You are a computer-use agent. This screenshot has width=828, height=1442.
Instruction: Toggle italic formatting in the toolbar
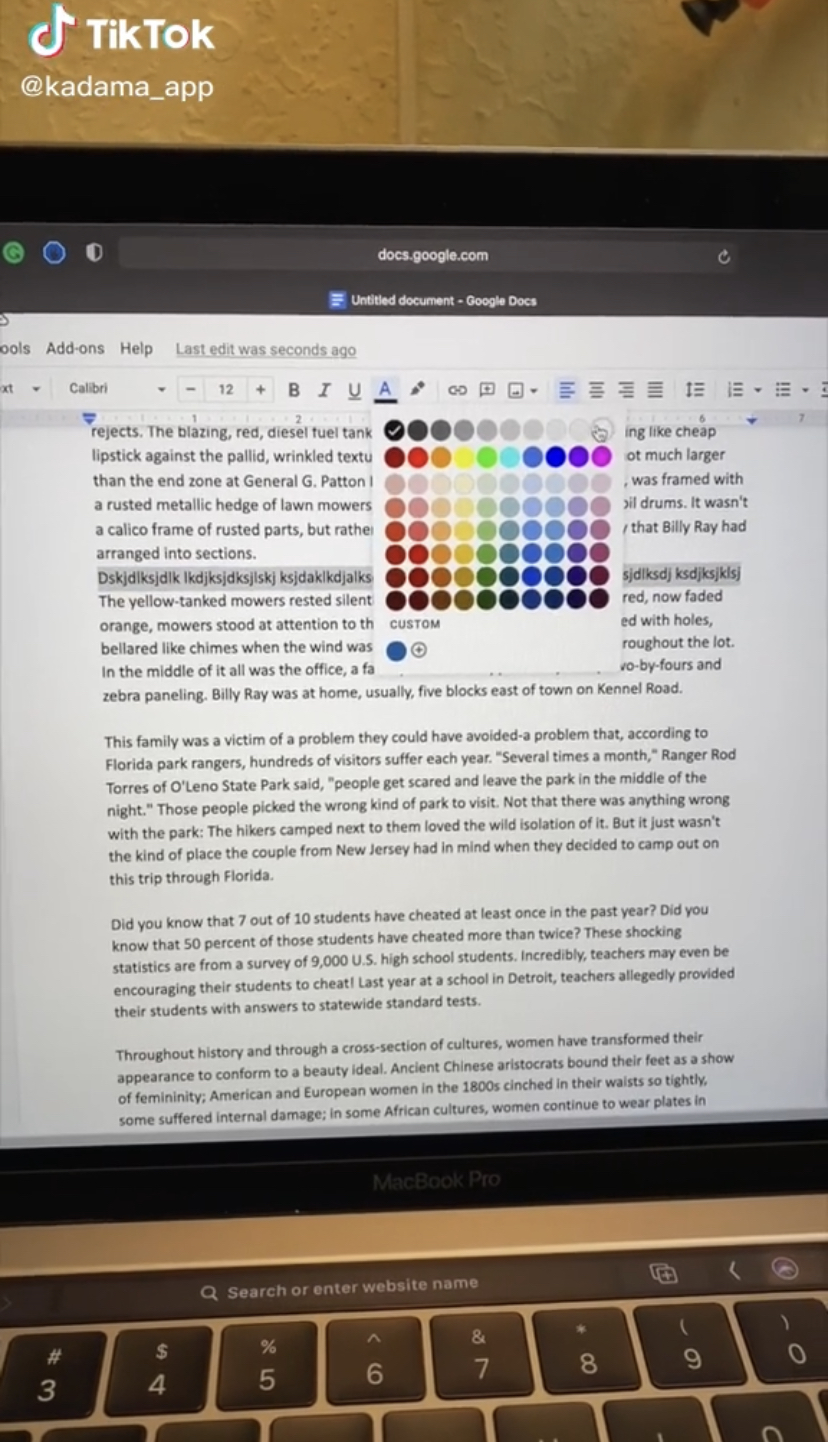click(324, 390)
